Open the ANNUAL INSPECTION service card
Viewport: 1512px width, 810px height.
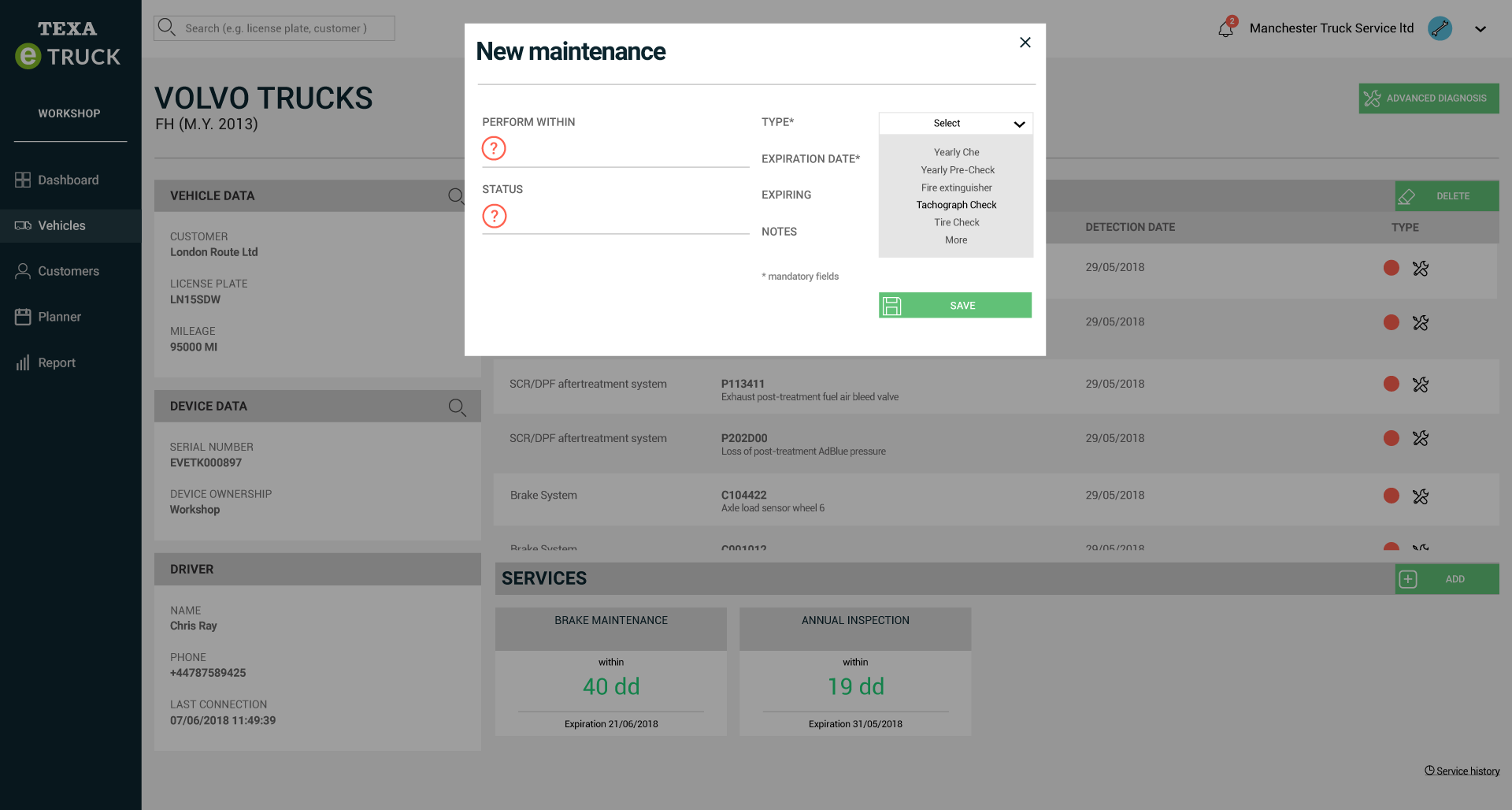click(855, 671)
